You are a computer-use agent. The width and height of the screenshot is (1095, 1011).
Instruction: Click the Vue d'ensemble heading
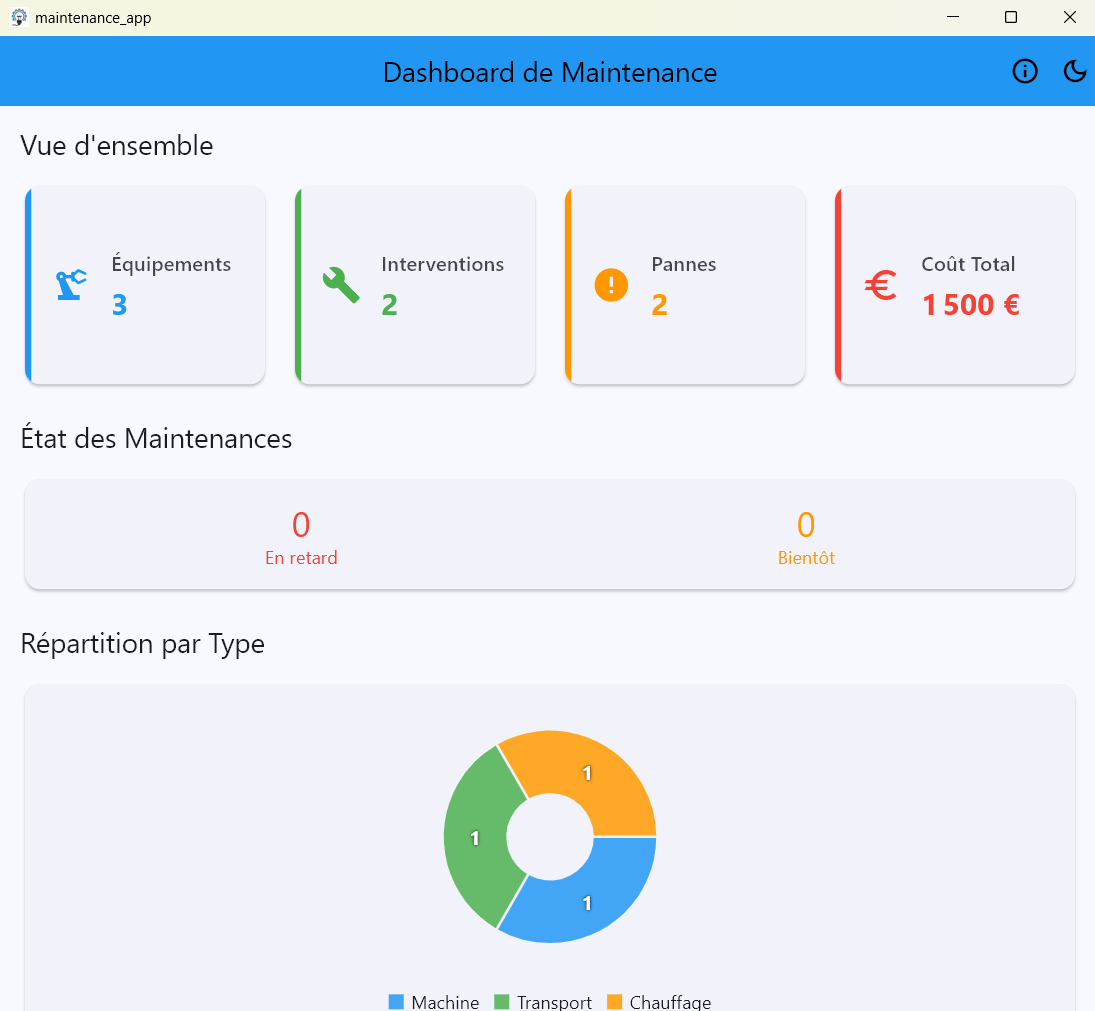[117, 146]
